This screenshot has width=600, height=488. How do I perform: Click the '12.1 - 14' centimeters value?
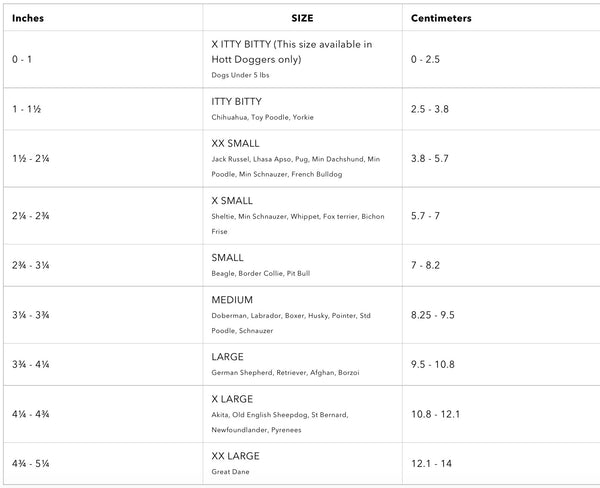[x=431, y=464]
